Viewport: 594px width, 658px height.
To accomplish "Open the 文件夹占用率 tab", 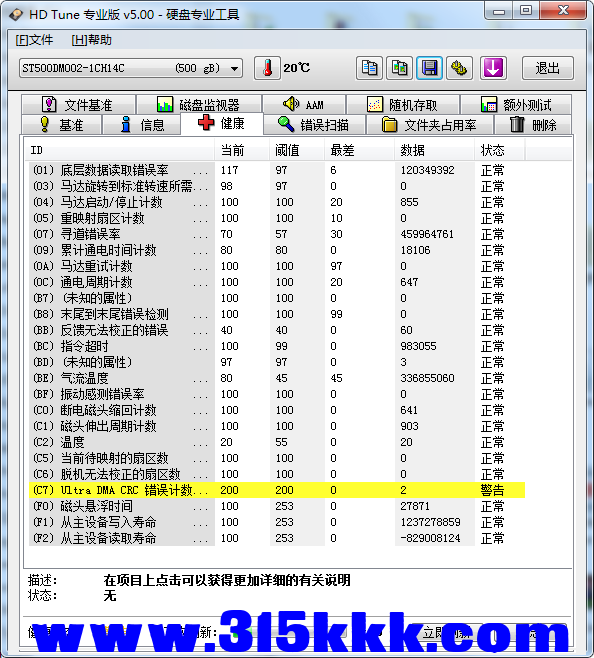I will [x=429, y=125].
